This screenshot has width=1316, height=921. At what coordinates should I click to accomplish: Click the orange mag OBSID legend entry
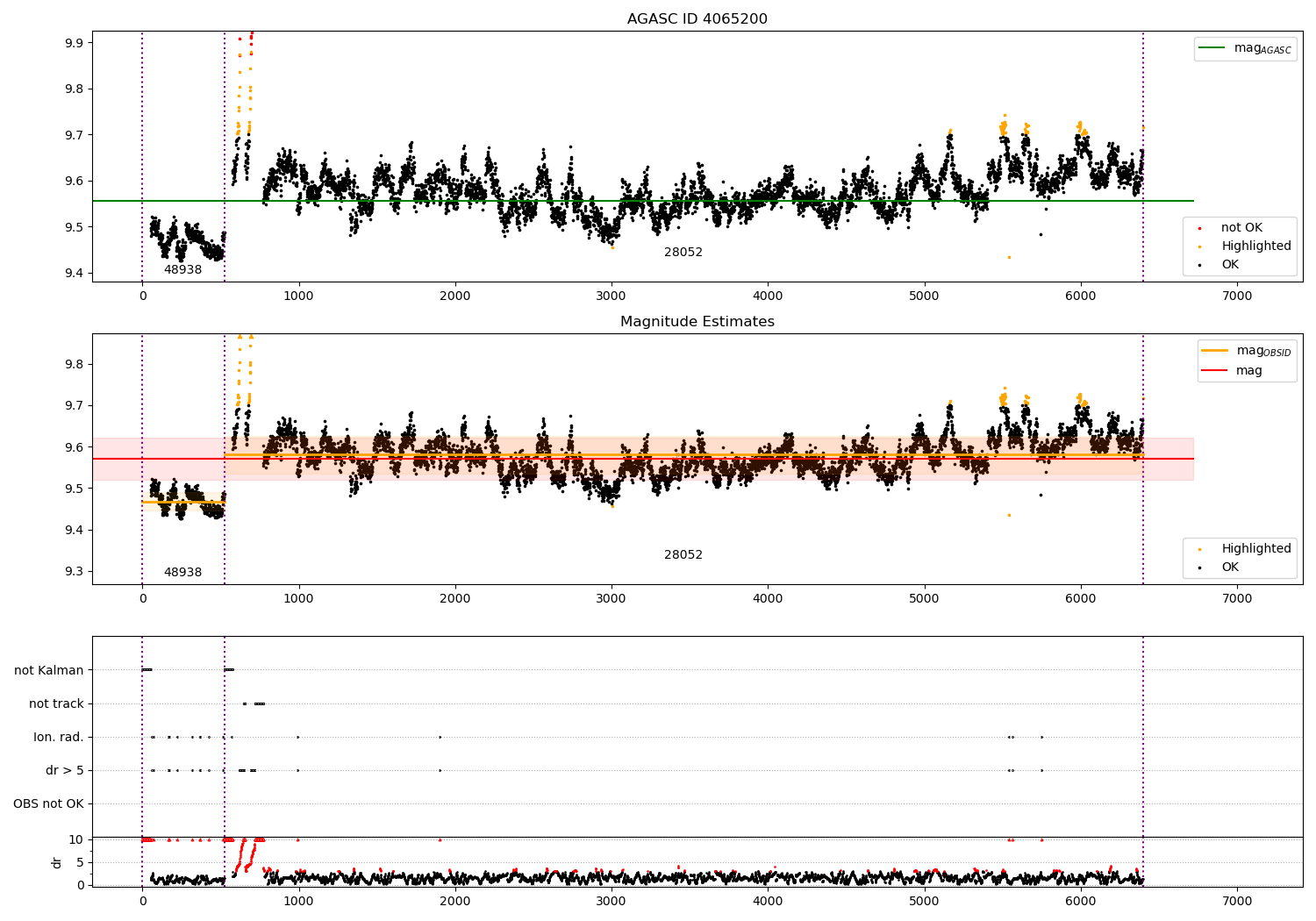[1246, 351]
